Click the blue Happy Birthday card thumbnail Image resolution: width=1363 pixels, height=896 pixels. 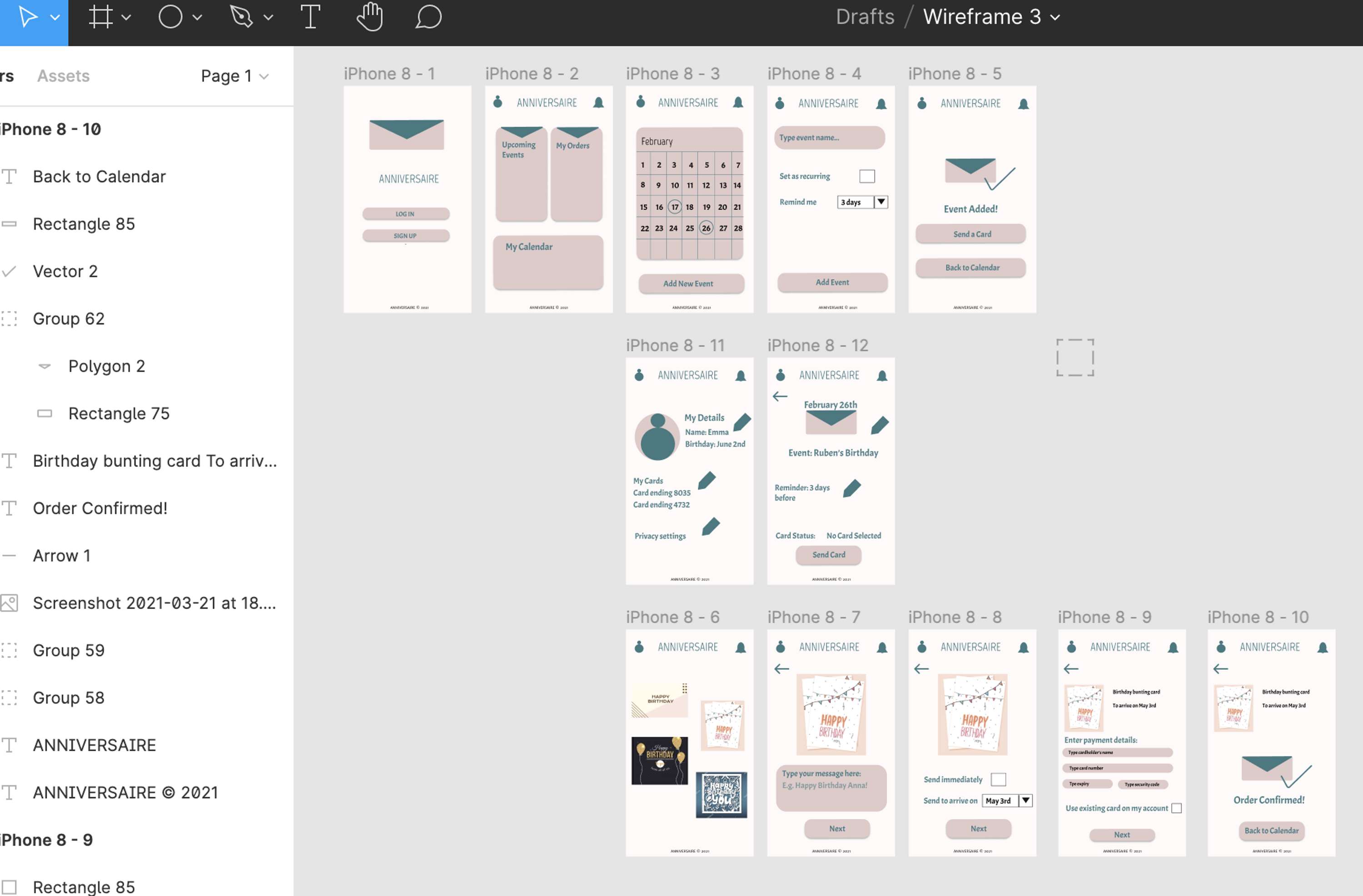click(721, 795)
